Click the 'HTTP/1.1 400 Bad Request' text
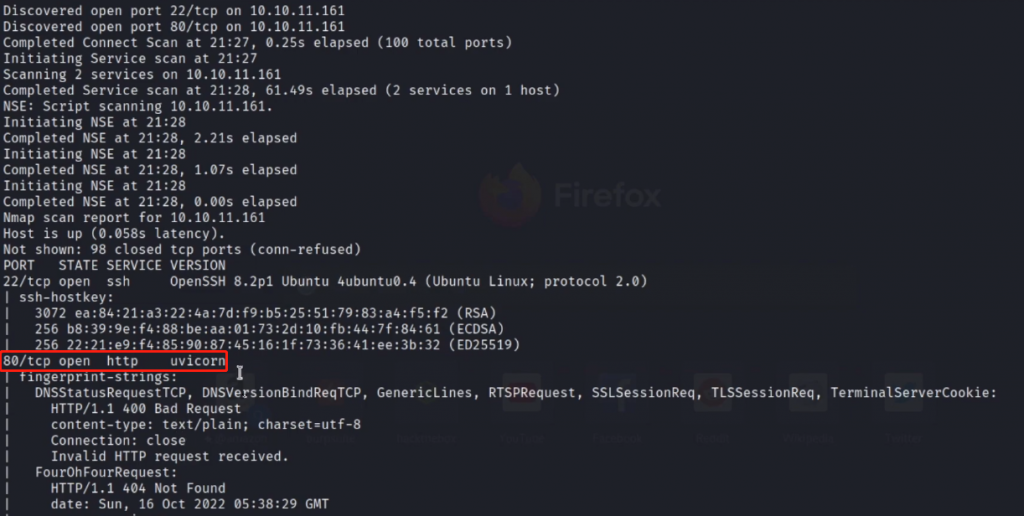This screenshot has height=516, width=1024. click(145, 408)
